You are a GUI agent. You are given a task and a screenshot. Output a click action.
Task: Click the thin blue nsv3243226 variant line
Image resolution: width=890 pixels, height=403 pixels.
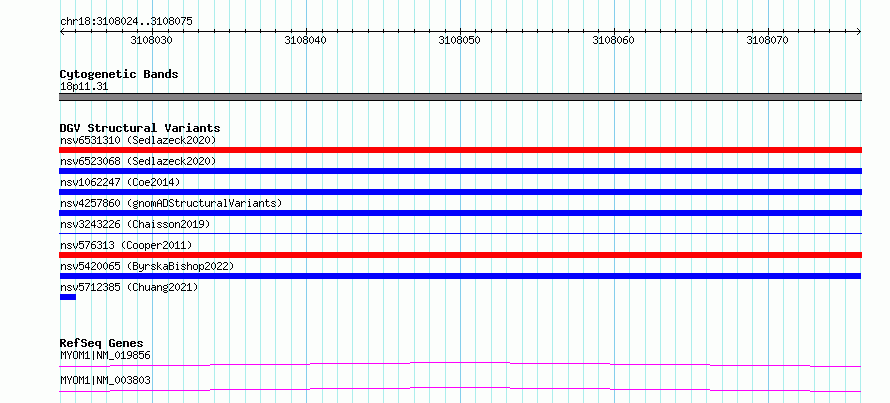[460, 233]
